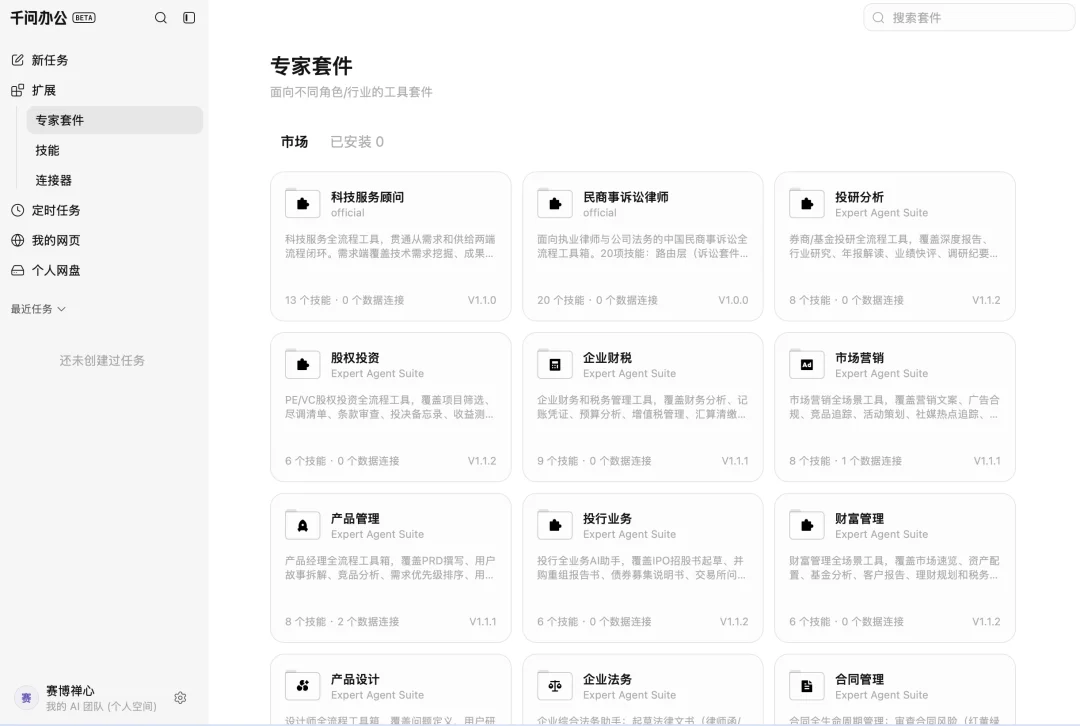Image resolution: width=1080 pixels, height=726 pixels.
Task: Click the 产品设计 palette icon
Action: coord(302,686)
